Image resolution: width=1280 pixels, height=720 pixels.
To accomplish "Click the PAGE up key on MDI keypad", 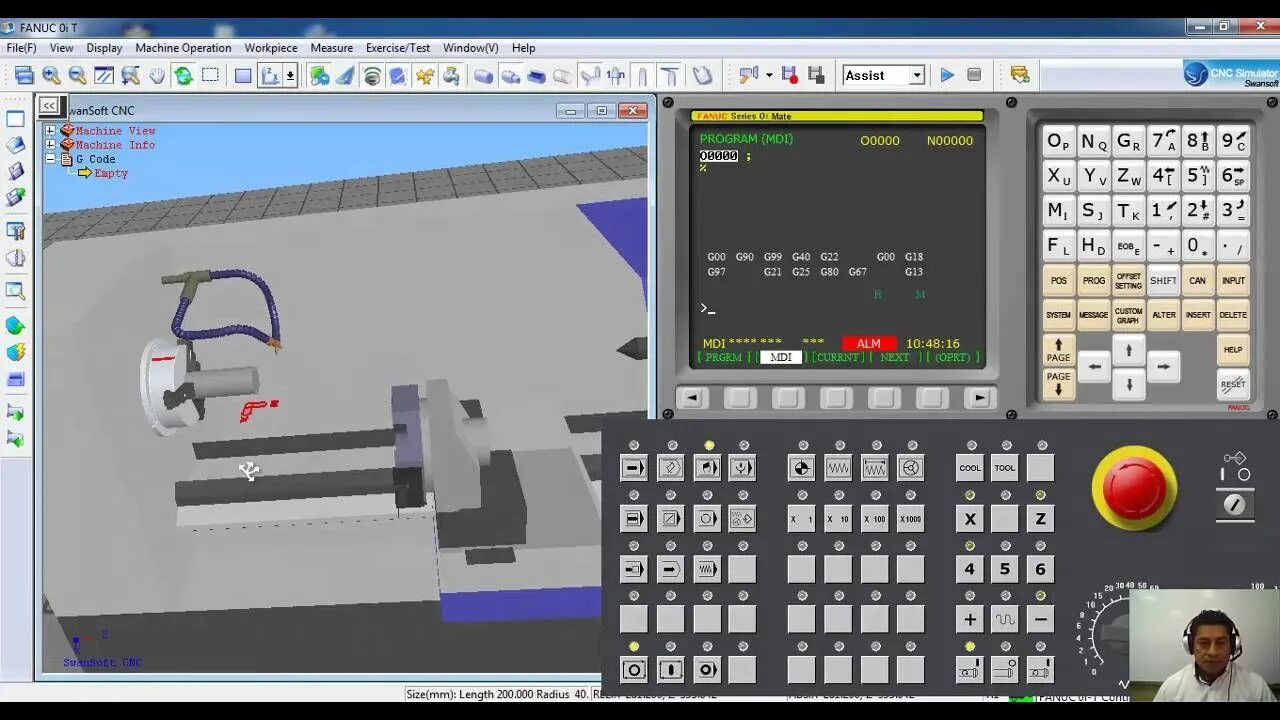I will tap(1059, 350).
